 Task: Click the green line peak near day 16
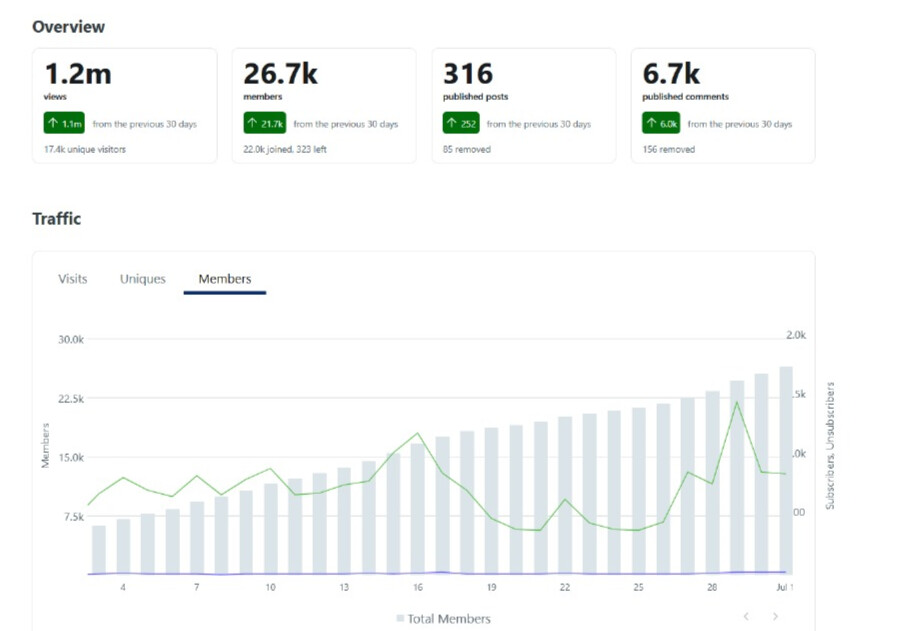tap(418, 434)
